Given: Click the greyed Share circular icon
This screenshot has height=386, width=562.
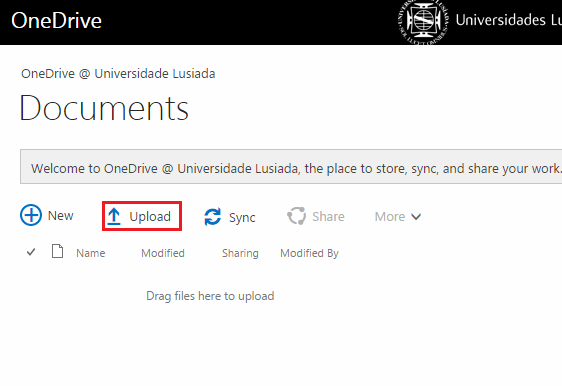Looking at the screenshot, I should pos(296,216).
